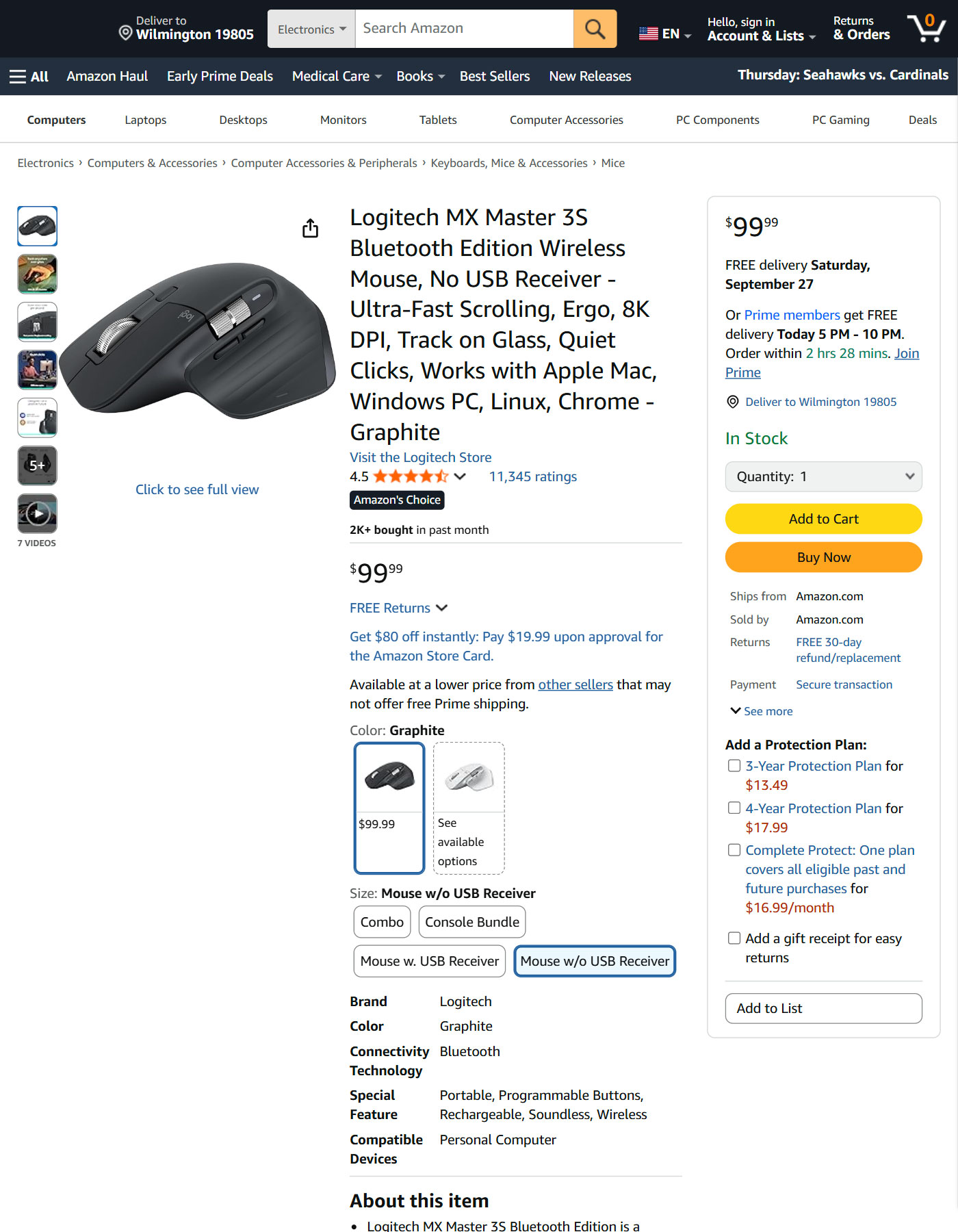
Task: Open the Quantity dropdown
Action: click(x=823, y=476)
